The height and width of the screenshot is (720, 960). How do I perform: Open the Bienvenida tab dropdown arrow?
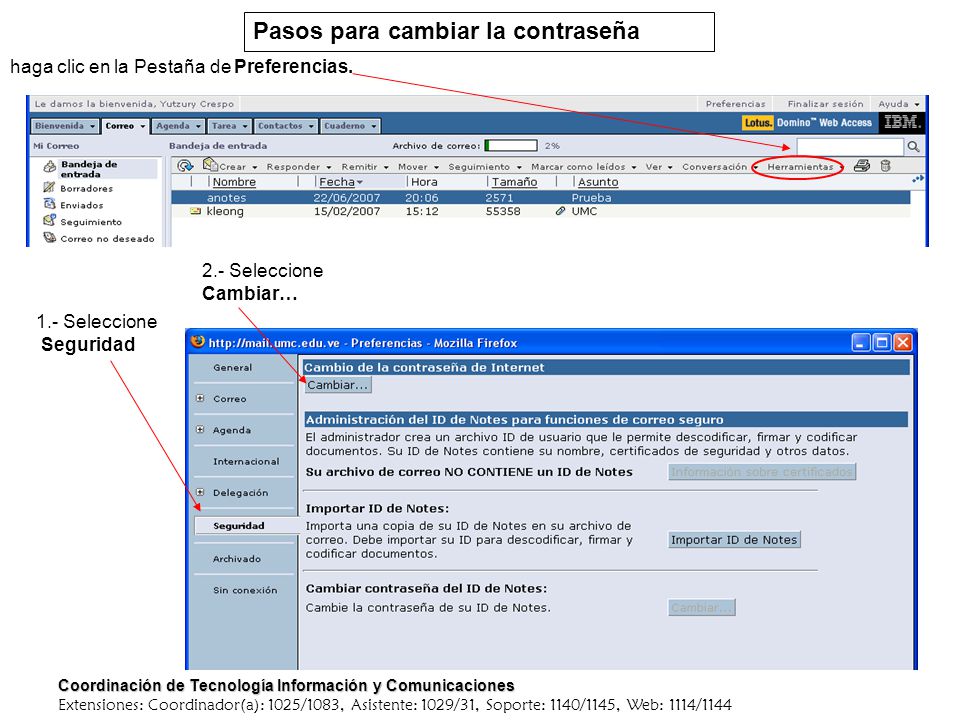(92, 126)
